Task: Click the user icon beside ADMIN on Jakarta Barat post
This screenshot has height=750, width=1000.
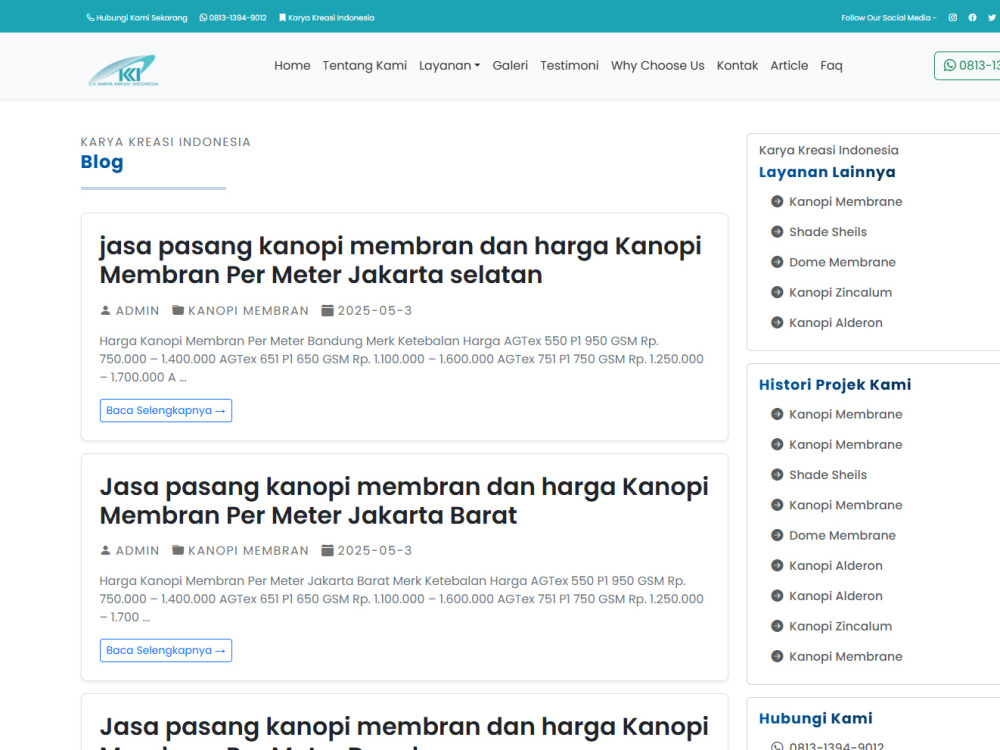Action: 105,550
